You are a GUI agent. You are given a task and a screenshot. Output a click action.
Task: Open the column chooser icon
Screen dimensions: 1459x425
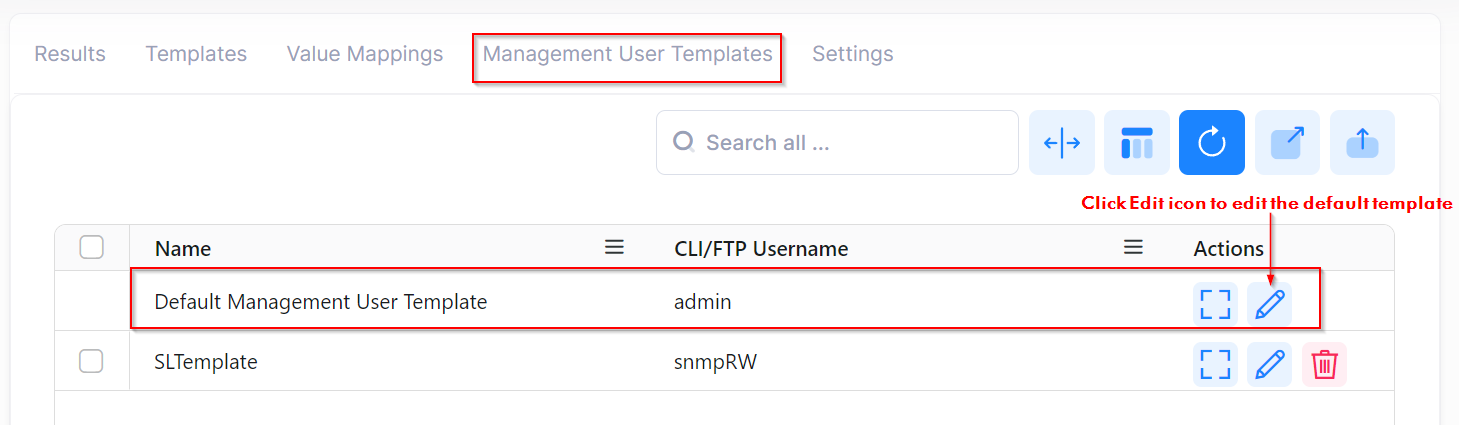(x=1137, y=143)
